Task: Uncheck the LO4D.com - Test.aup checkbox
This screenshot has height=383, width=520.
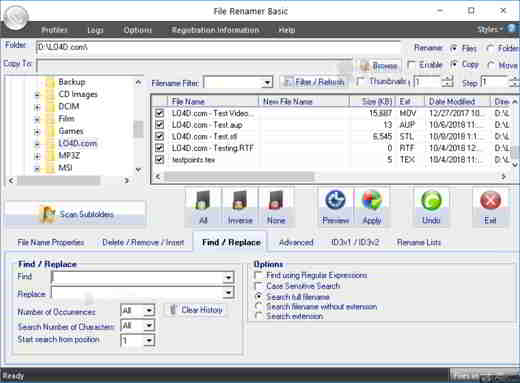Action: [x=159, y=125]
